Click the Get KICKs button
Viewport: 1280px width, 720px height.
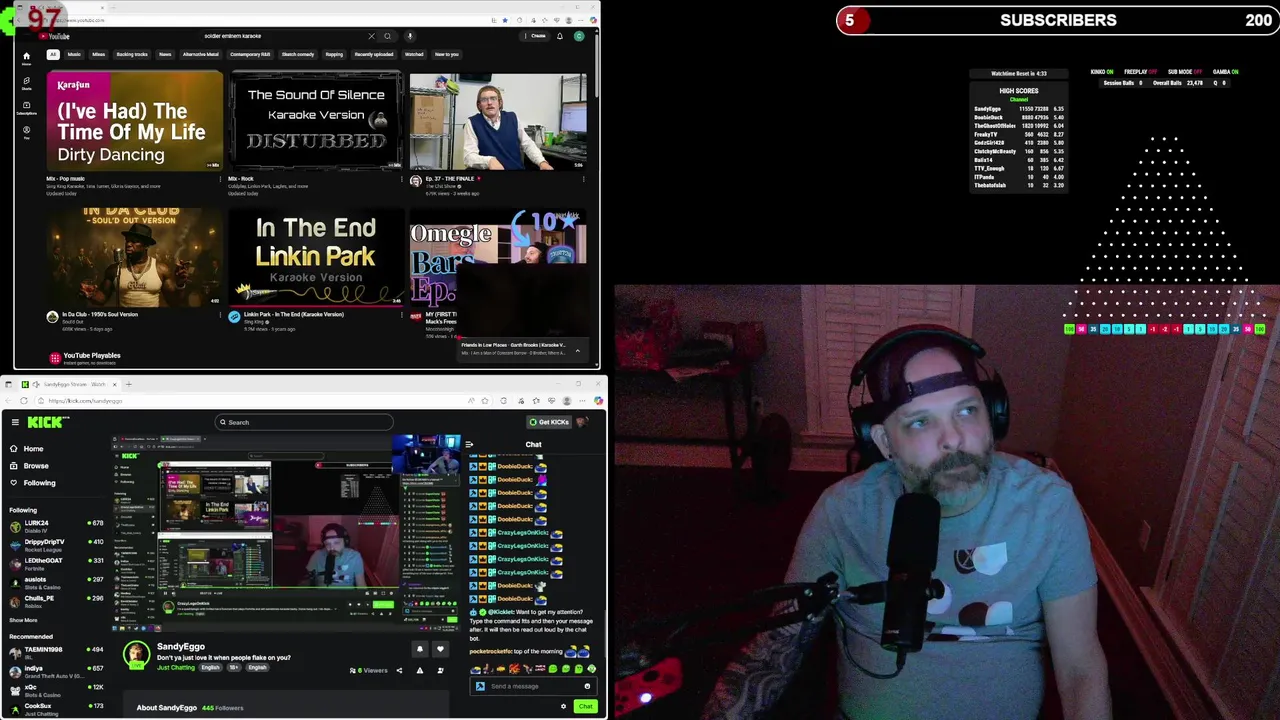coord(549,422)
